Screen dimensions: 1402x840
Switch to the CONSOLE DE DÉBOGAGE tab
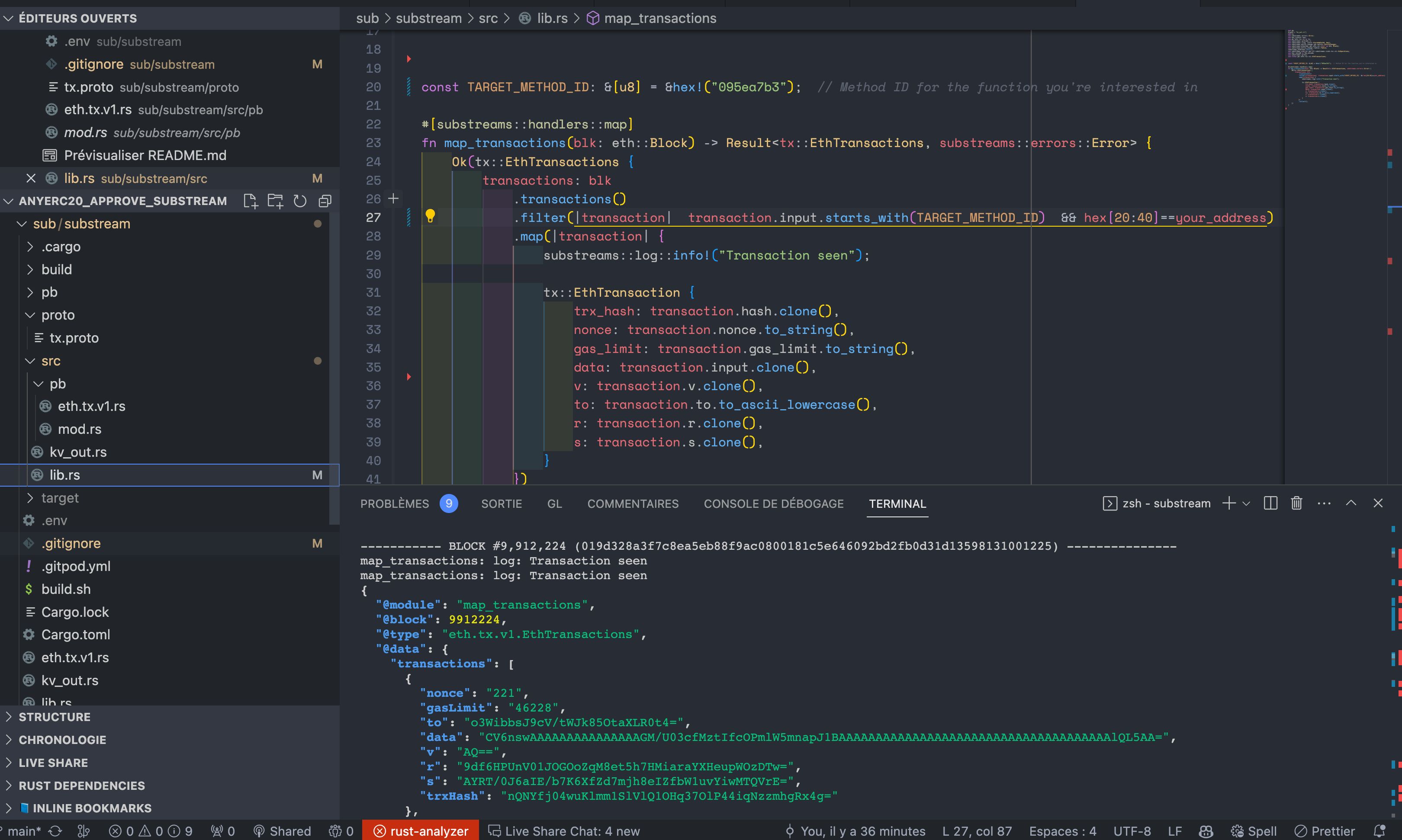click(773, 503)
